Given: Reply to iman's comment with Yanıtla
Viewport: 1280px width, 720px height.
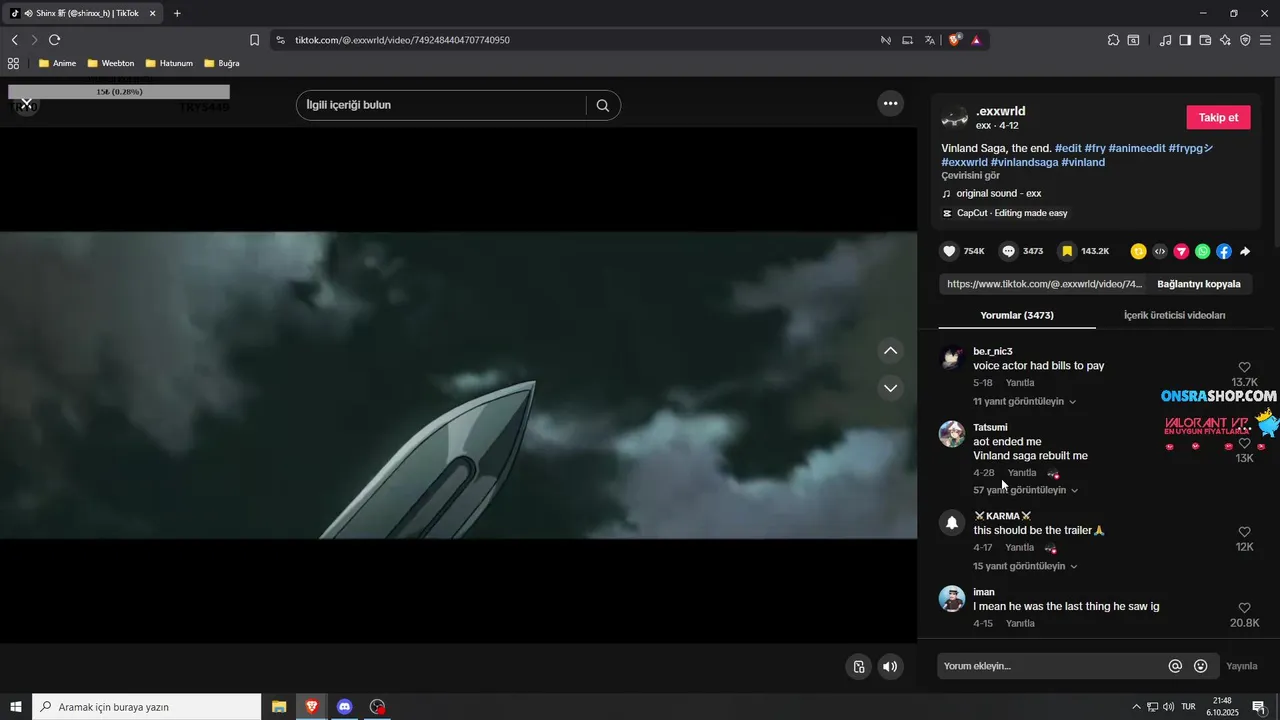Looking at the screenshot, I should pyautogui.click(x=1019, y=623).
